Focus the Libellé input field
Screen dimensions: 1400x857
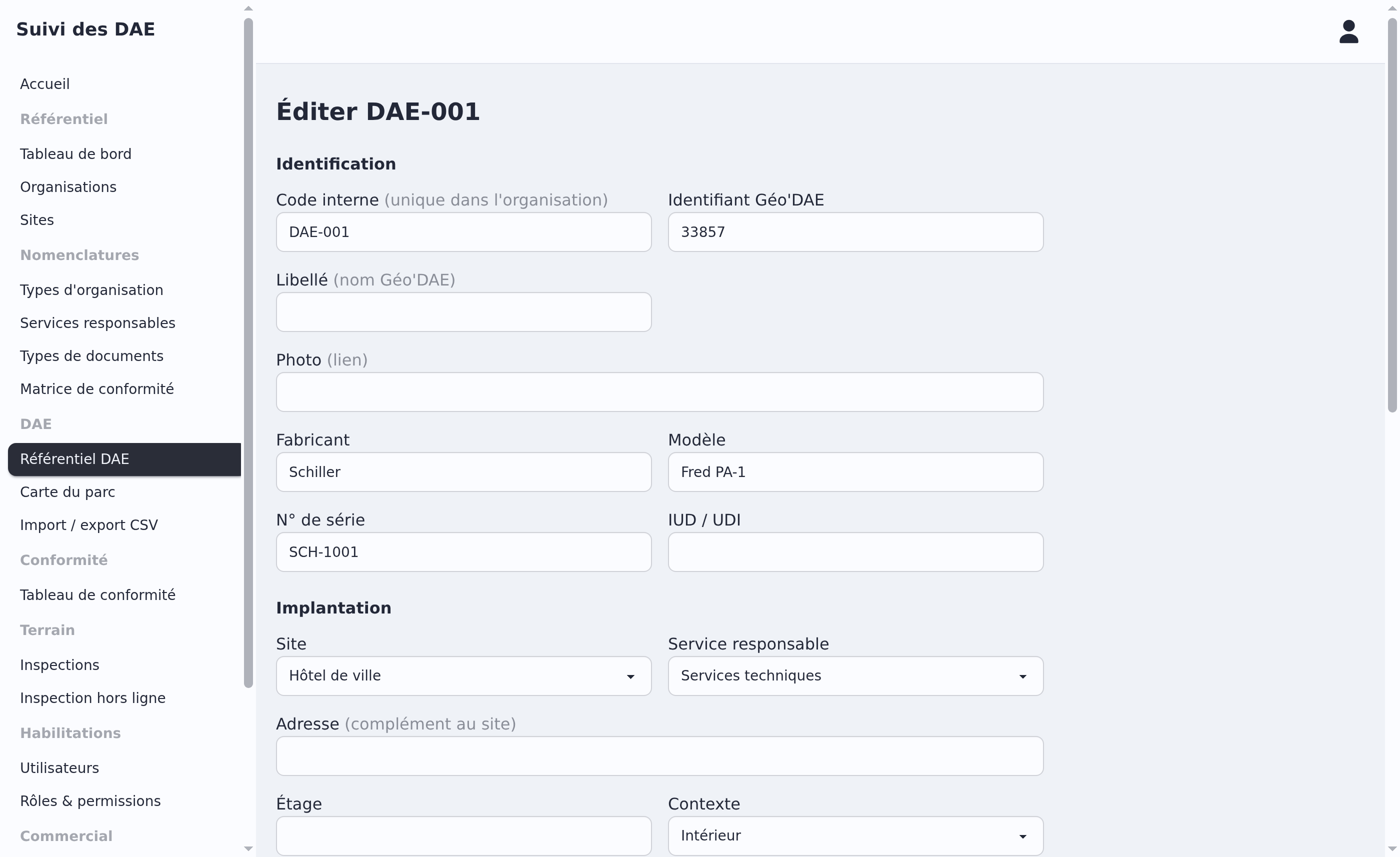coord(463,312)
